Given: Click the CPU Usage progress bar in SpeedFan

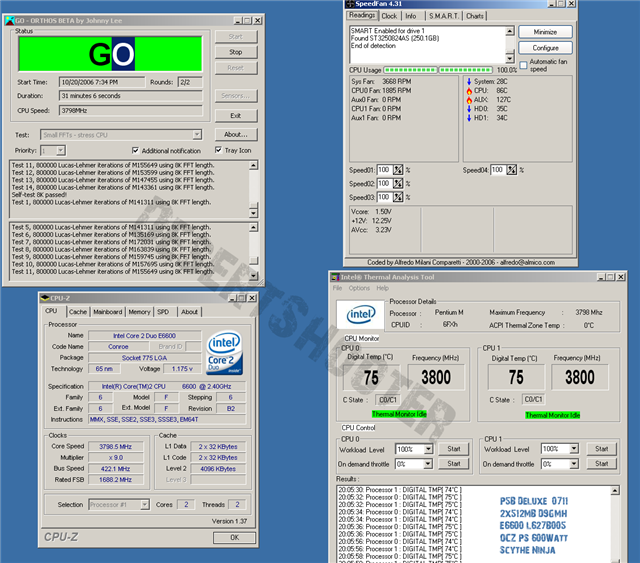Looking at the screenshot, I should (x=438, y=70).
